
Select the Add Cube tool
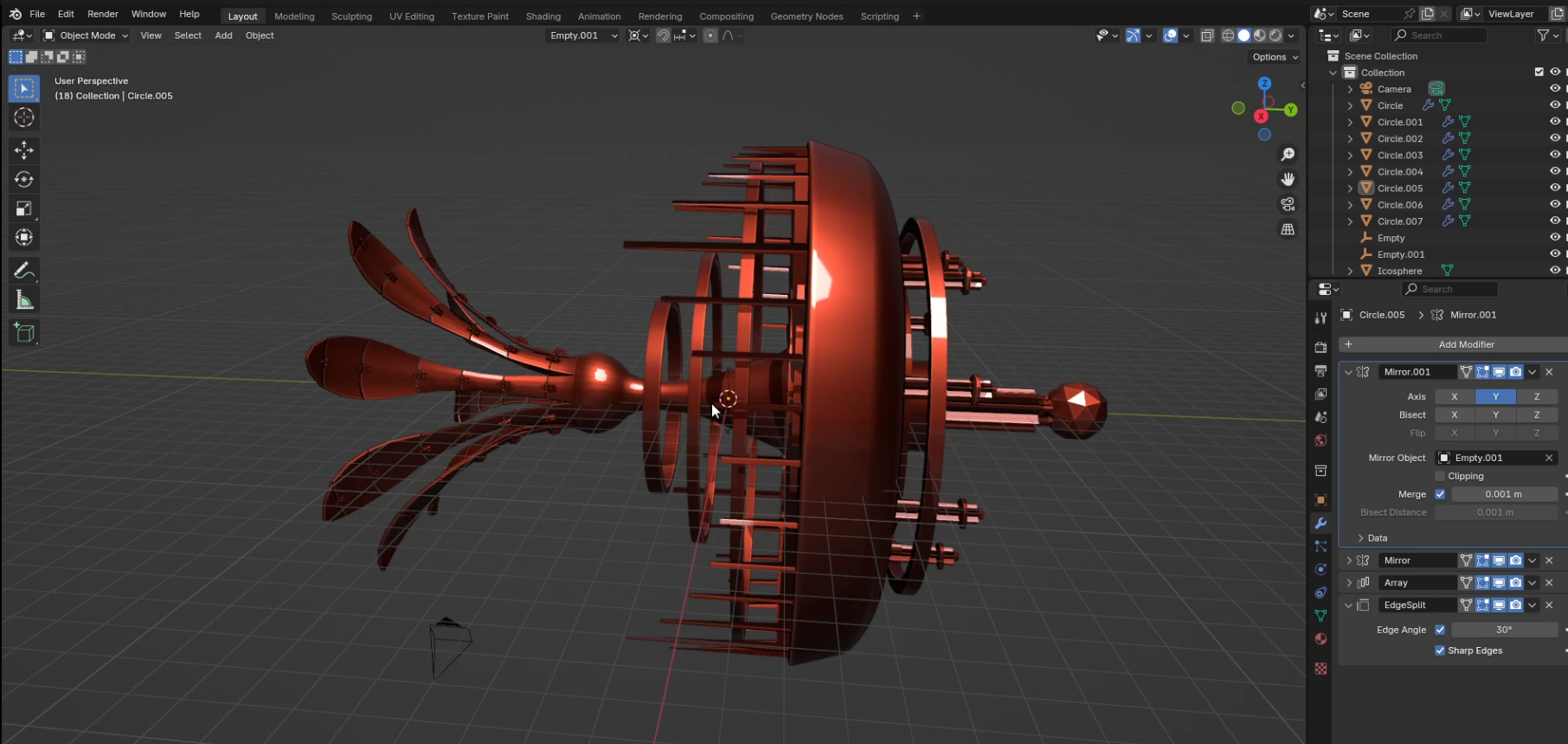[23, 333]
